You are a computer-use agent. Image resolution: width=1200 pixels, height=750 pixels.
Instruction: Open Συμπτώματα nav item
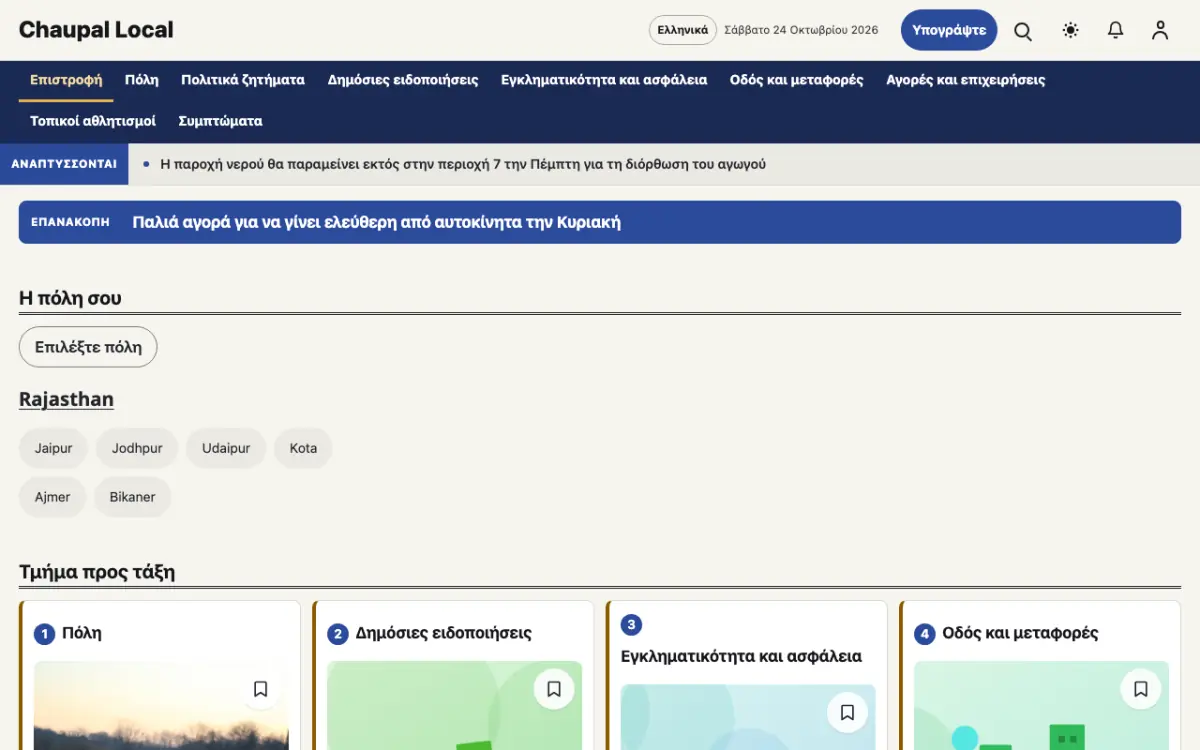220,121
